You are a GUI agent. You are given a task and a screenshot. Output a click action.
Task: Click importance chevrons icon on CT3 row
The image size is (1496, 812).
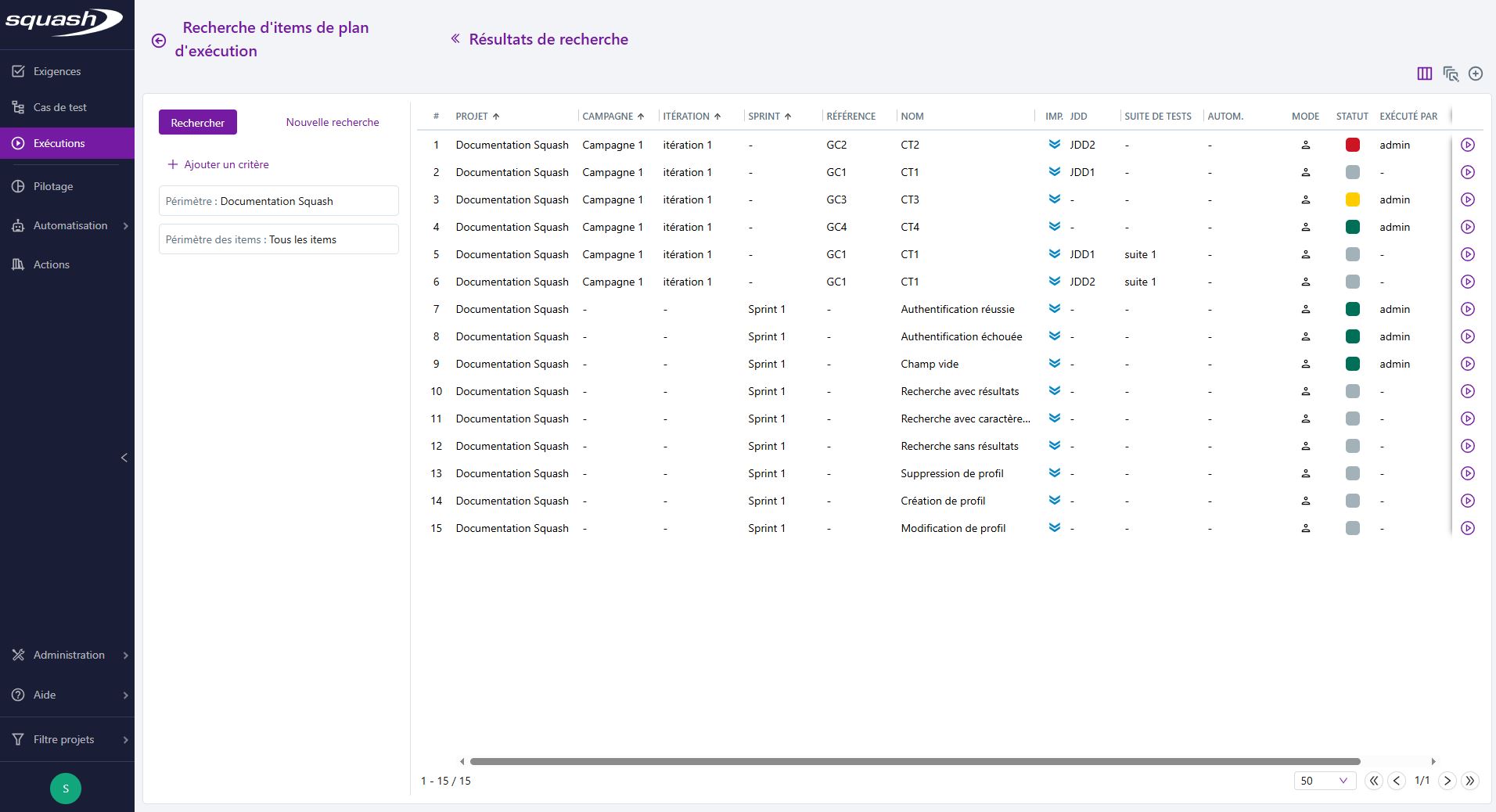tap(1054, 199)
